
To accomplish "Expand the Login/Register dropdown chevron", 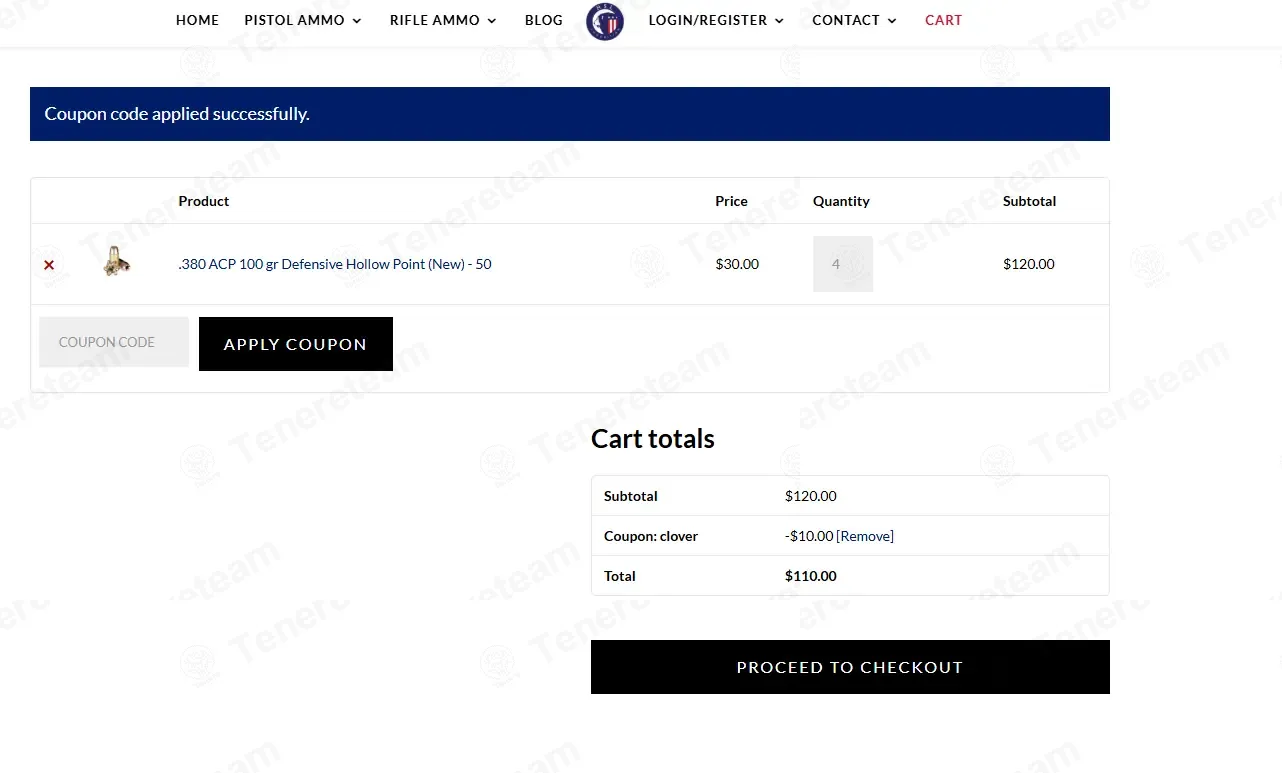I will (x=780, y=21).
